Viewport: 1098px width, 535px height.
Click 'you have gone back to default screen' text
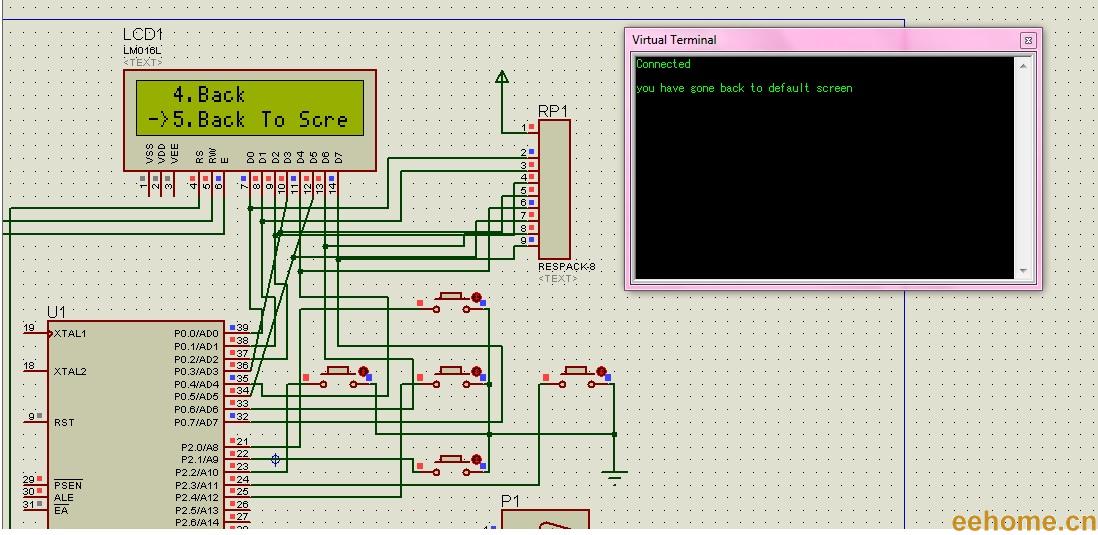[x=744, y=88]
